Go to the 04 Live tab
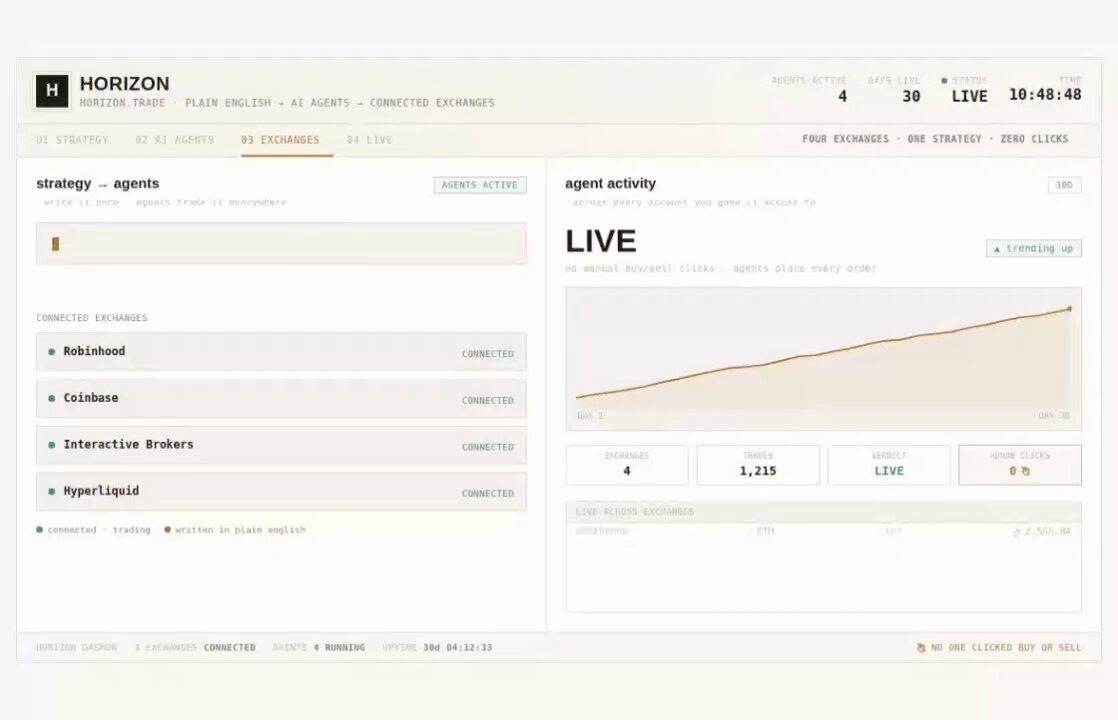1118x720 pixels. tap(369, 140)
